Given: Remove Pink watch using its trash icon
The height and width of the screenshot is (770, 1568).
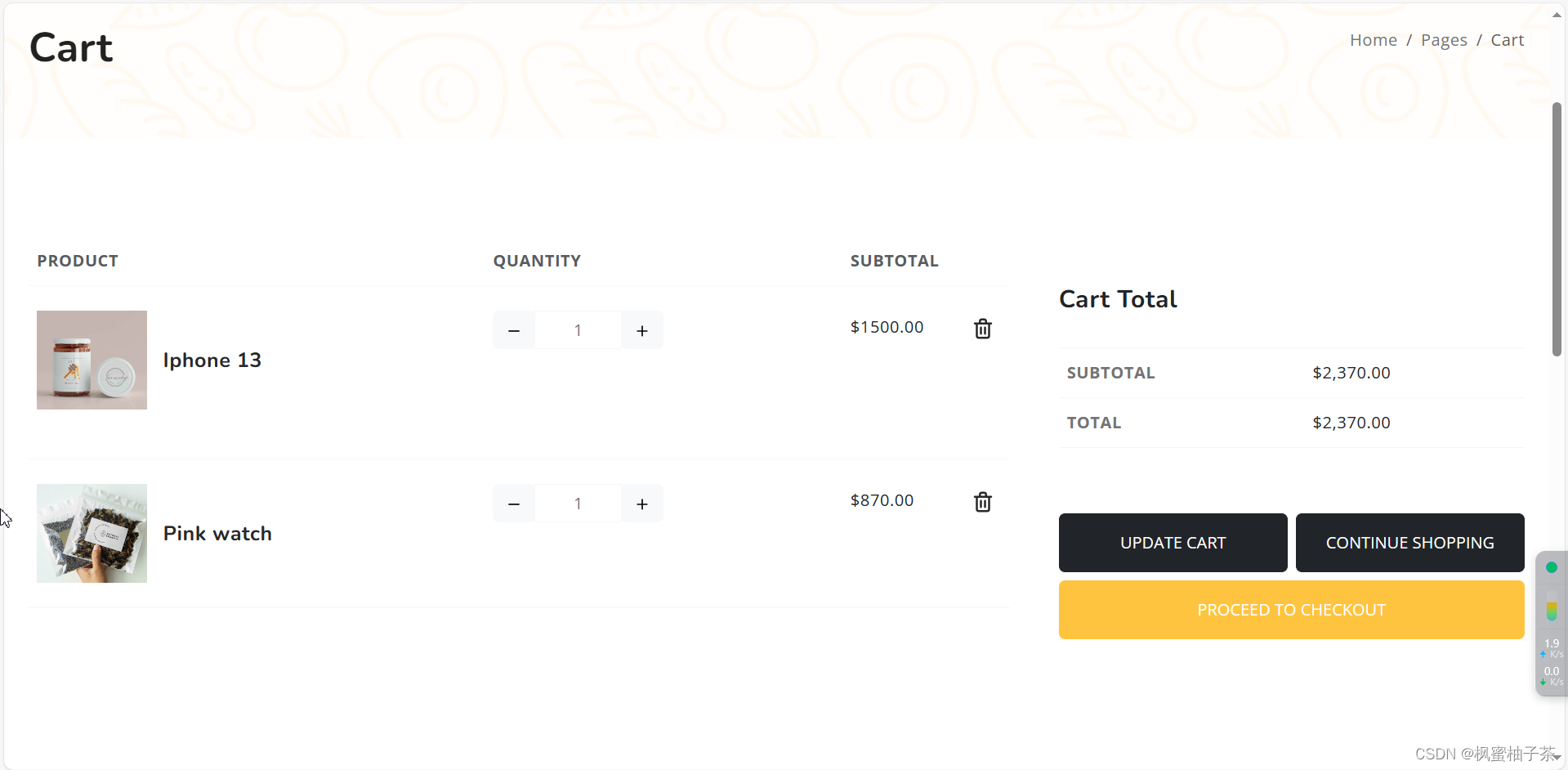Looking at the screenshot, I should tap(982, 502).
